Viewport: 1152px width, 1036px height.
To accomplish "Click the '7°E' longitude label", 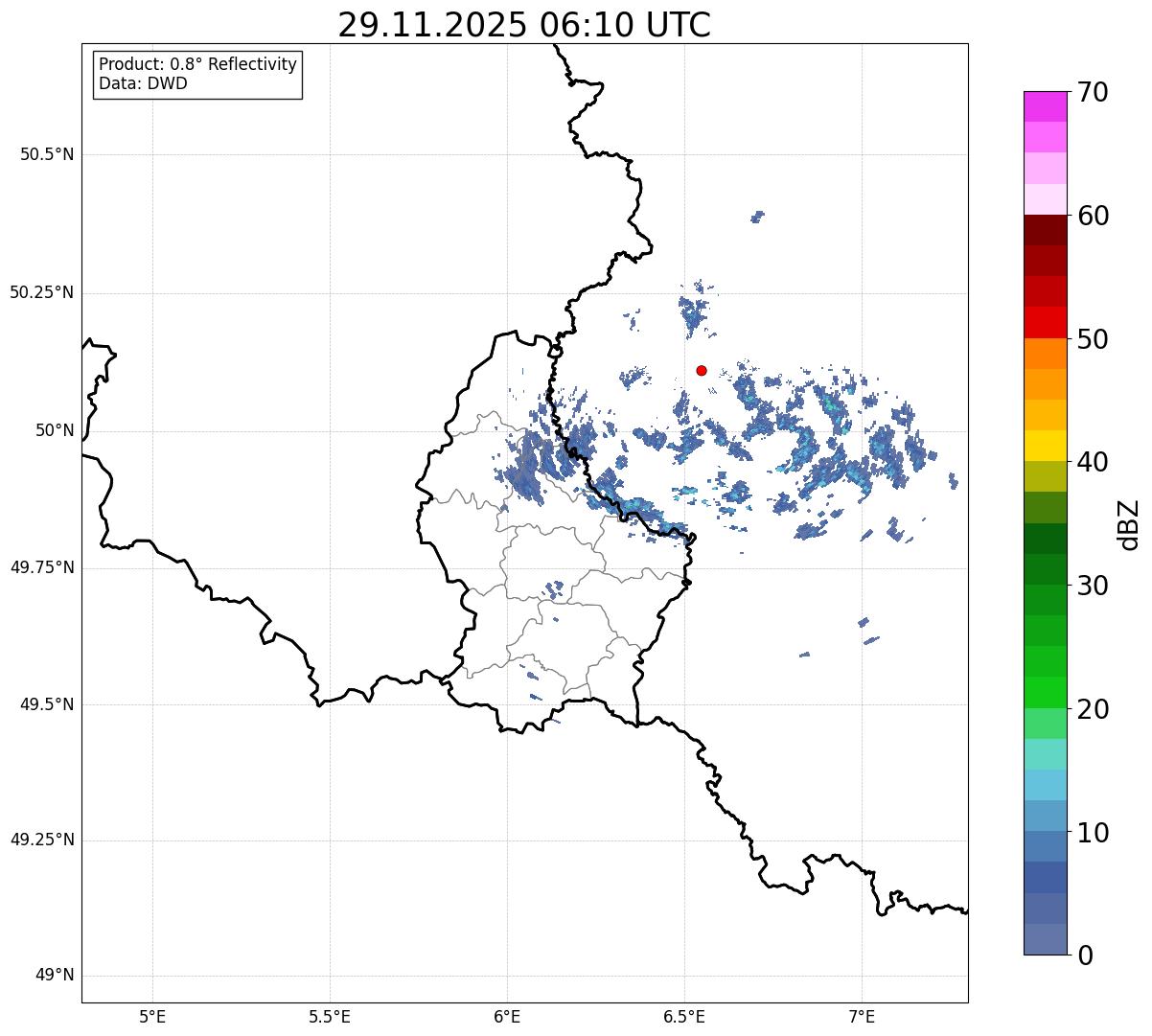I will [x=862, y=1016].
